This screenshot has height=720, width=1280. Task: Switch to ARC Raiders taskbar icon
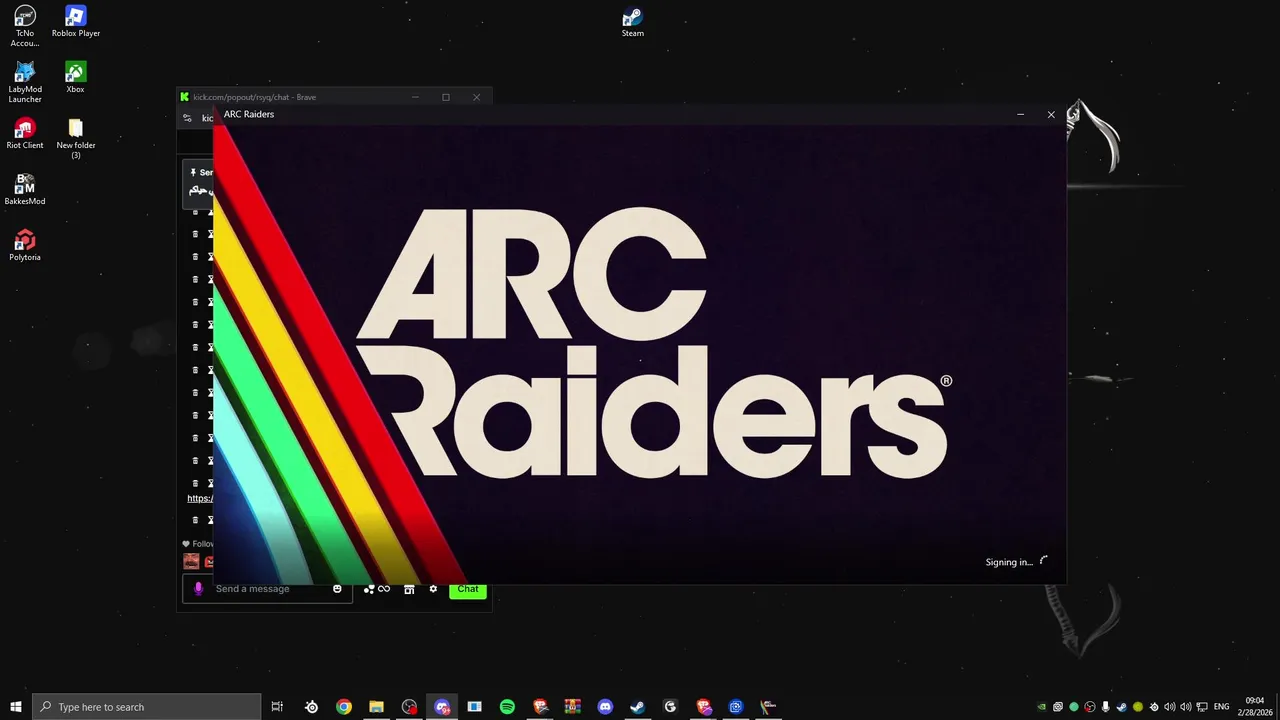point(768,707)
